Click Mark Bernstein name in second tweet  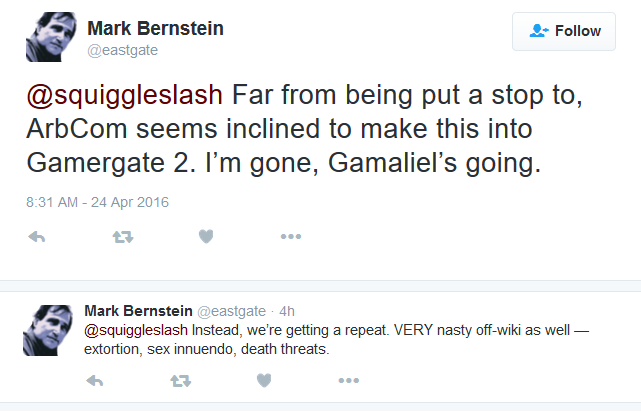[138, 311]
